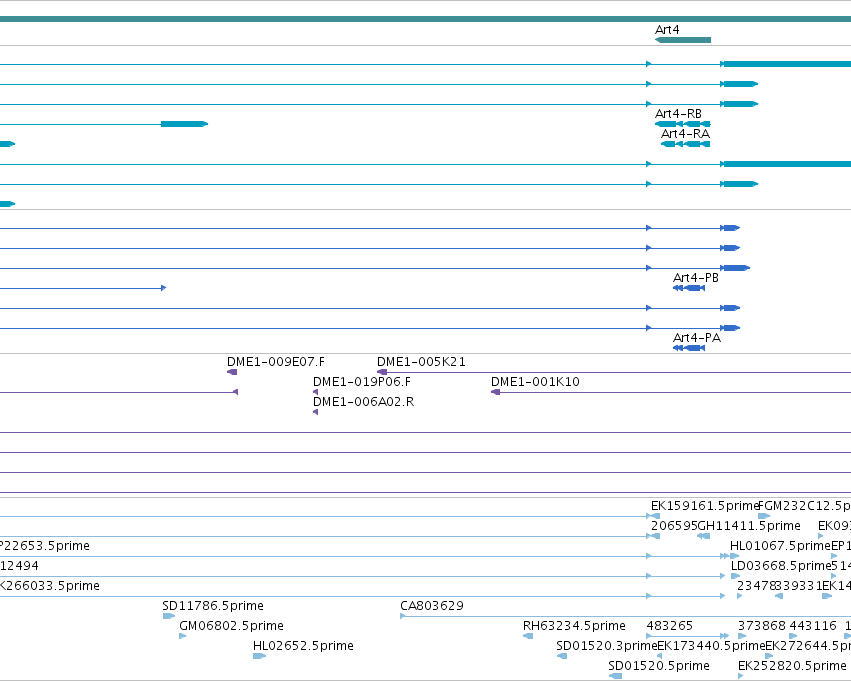
Task: Open EST EK252820.5prime
Action: click(741, 676)
